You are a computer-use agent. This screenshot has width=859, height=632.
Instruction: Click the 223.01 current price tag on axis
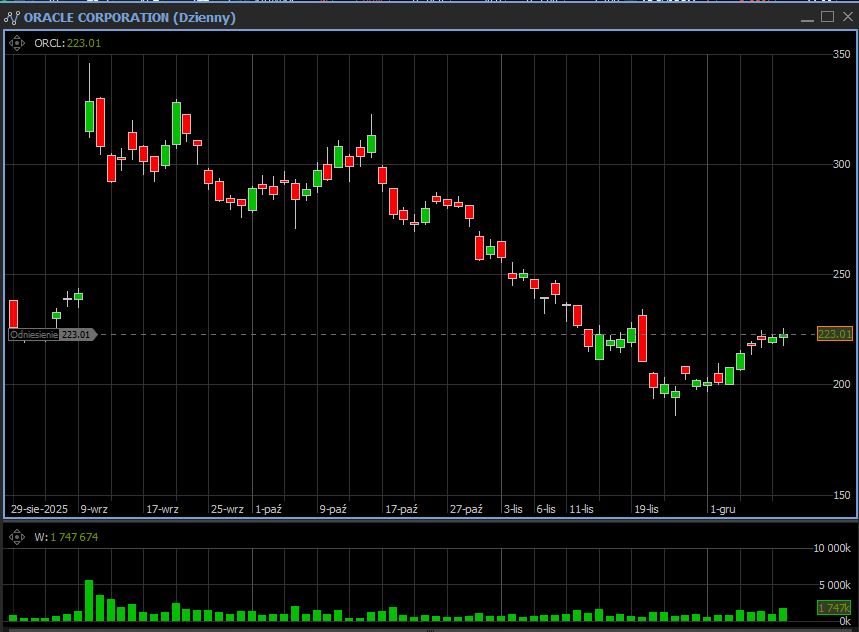834,334
